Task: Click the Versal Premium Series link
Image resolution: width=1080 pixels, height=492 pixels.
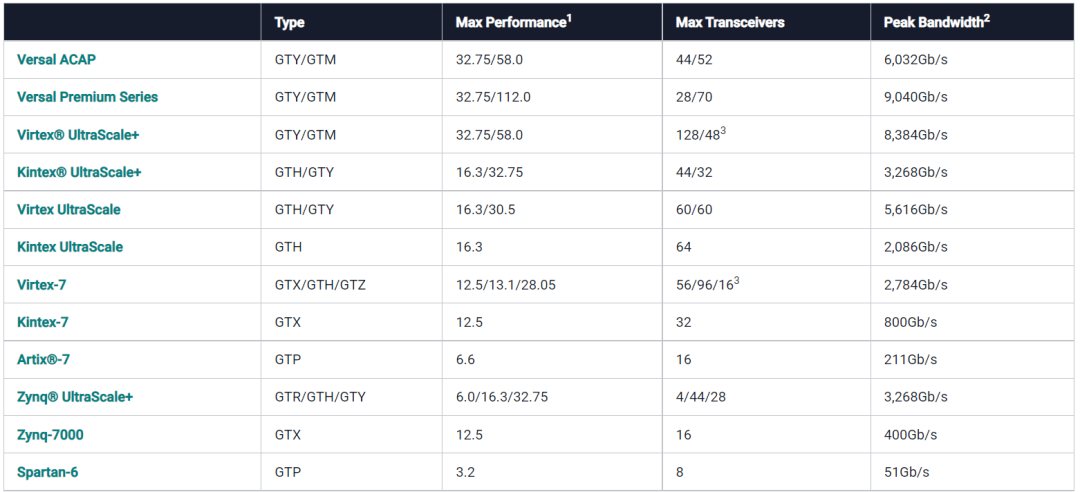Action: coord(87,97)
